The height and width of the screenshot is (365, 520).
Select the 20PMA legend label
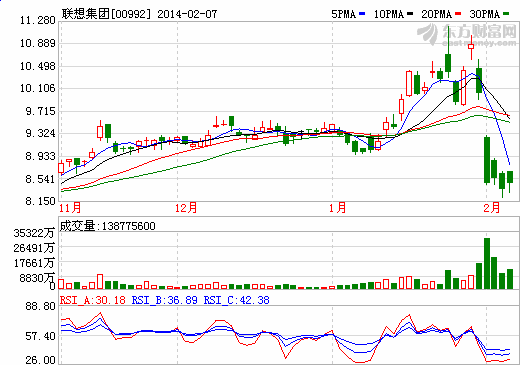[x=436, y=14]
